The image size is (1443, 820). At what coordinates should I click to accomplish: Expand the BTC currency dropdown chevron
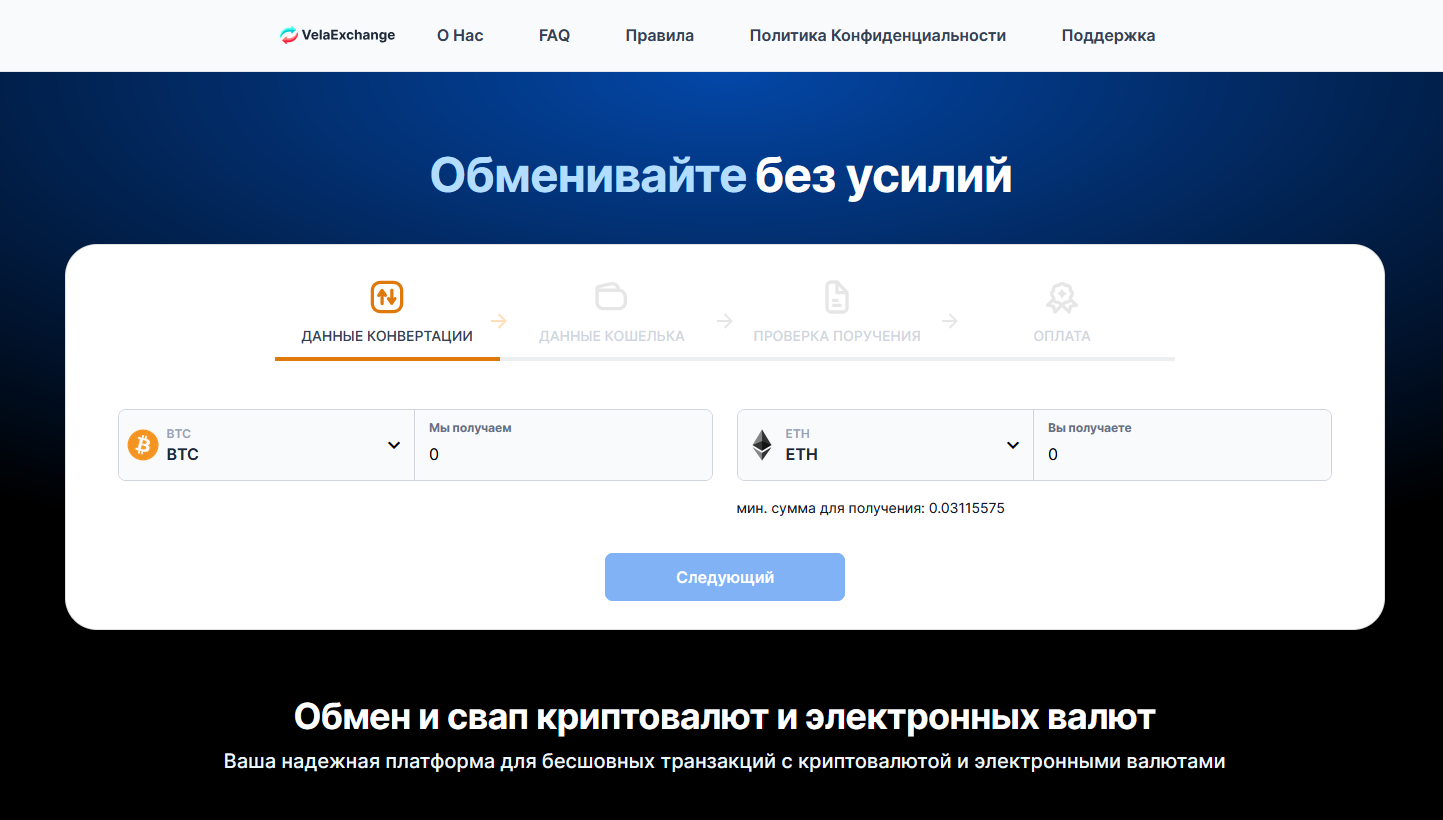(x=394, y=445)
